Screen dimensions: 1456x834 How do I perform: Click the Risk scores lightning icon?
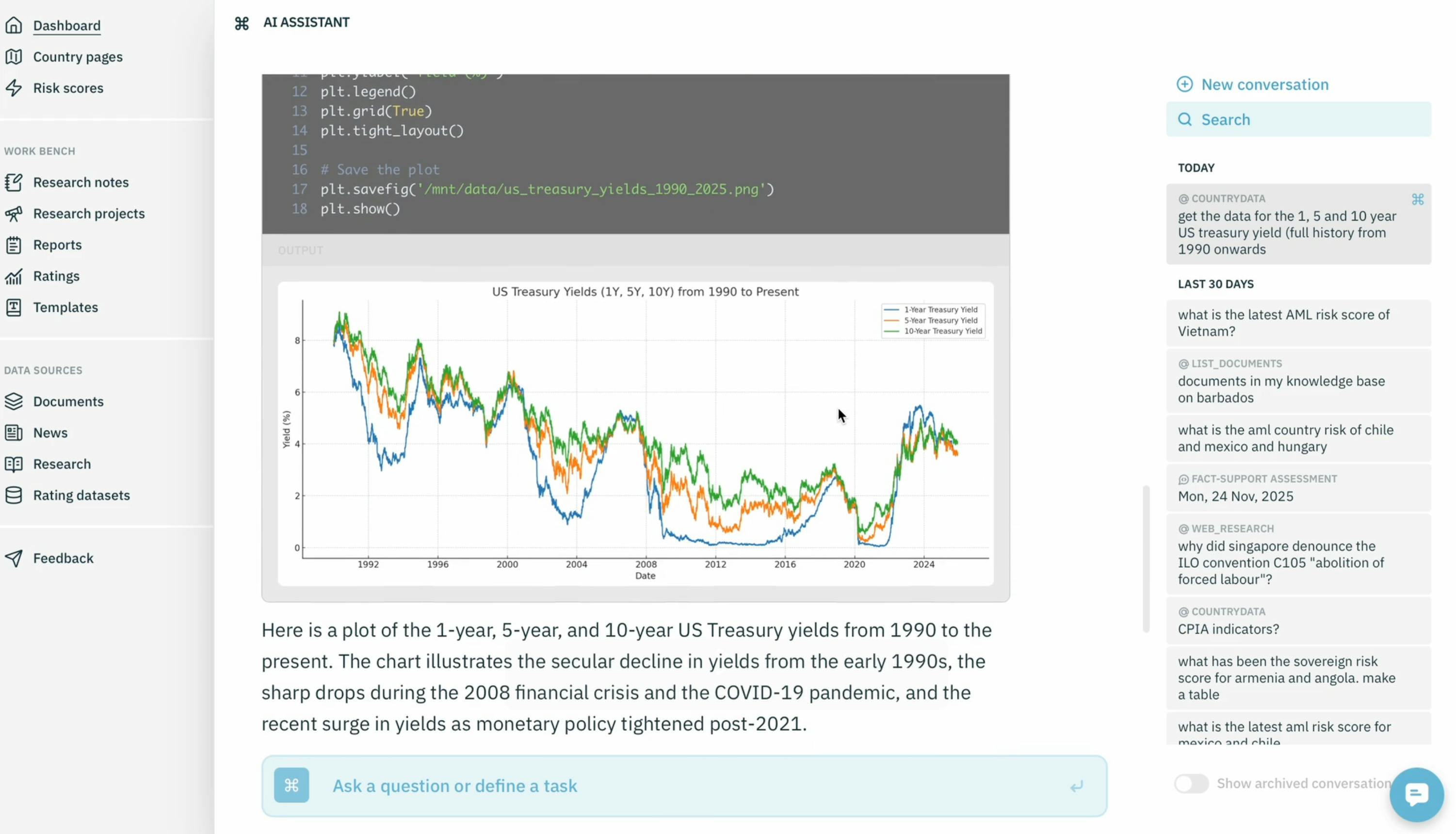pyautogui.click(x=14, y=88)
